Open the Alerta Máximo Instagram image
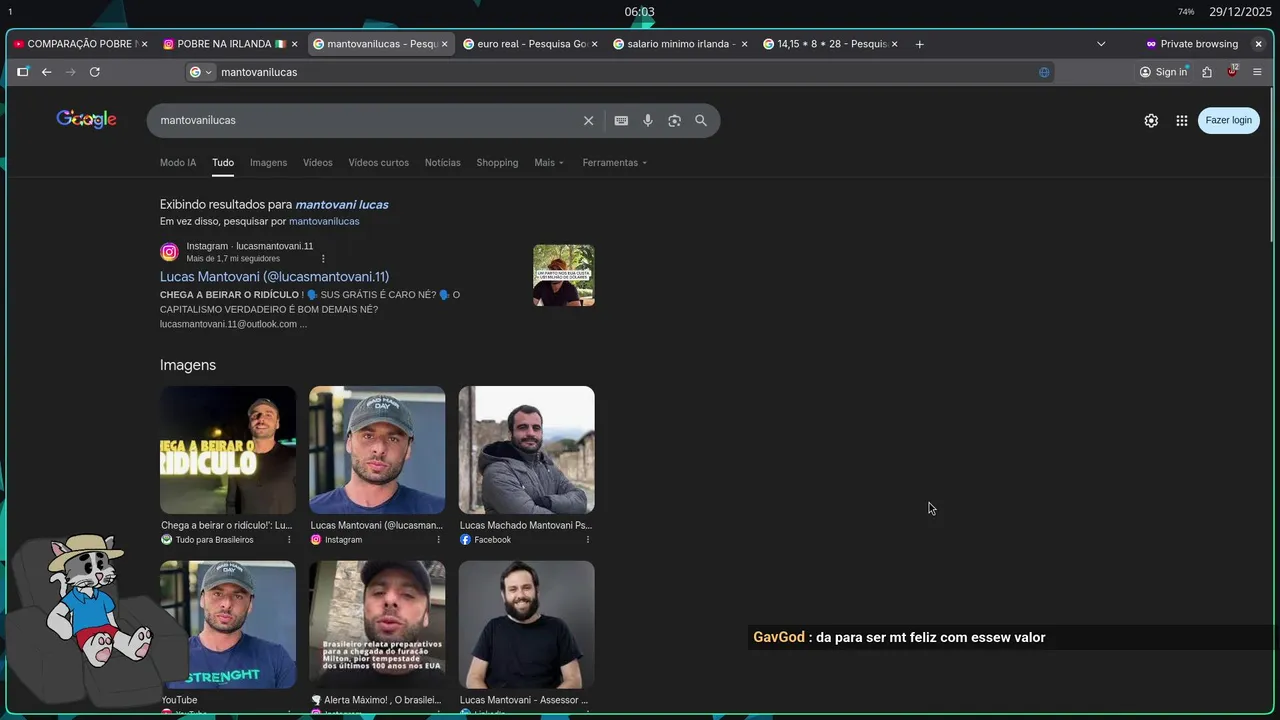This screenshot has width=1280, height=720. [377, 625]
